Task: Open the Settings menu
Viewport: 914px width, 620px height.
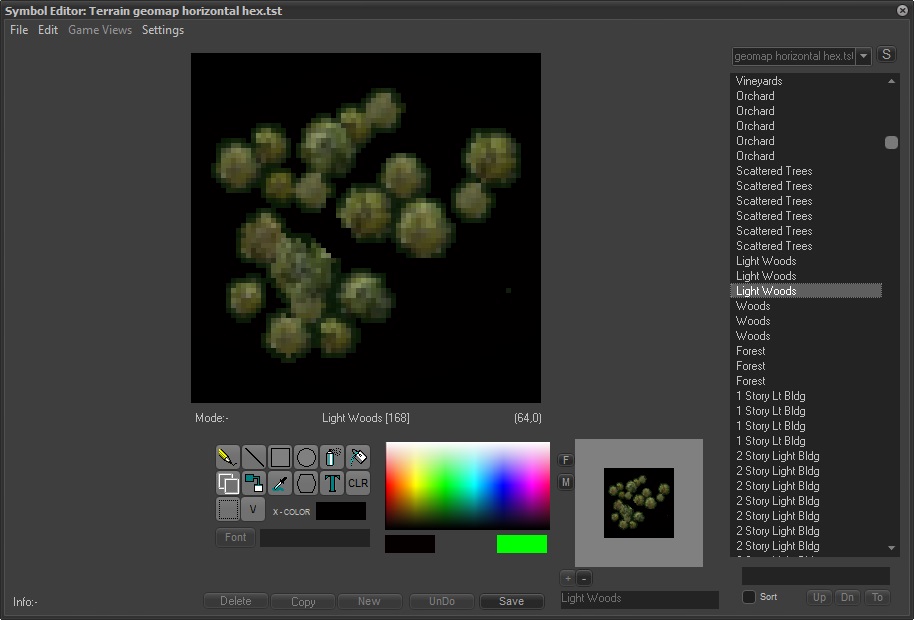Action: pos(163,30)
